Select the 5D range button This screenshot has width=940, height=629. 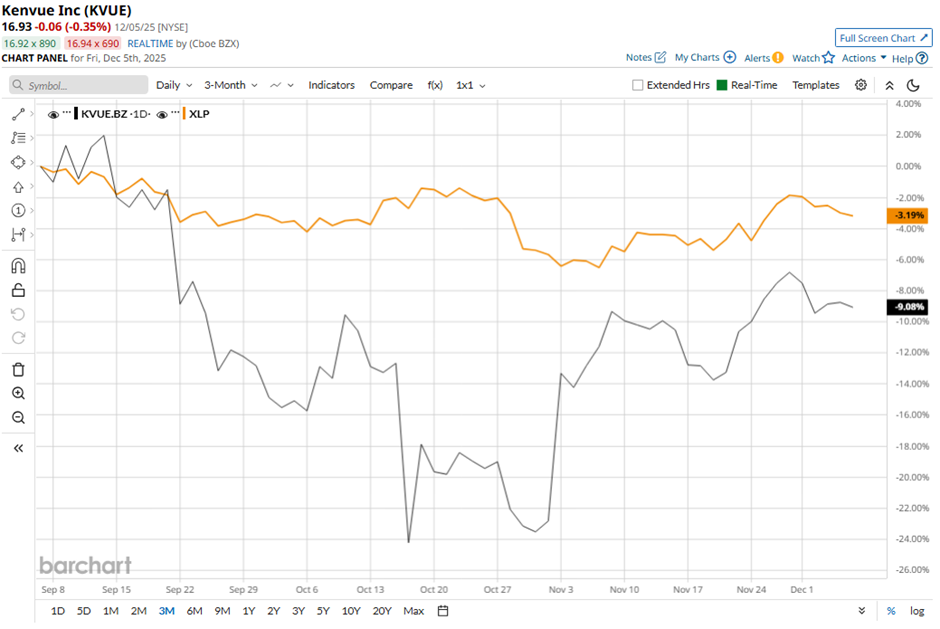(x=84, y=611)
